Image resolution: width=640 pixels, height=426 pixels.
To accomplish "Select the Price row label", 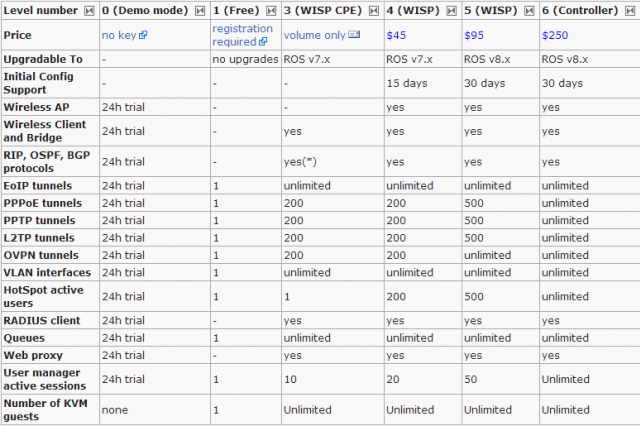I will click(x=18, y=35).
